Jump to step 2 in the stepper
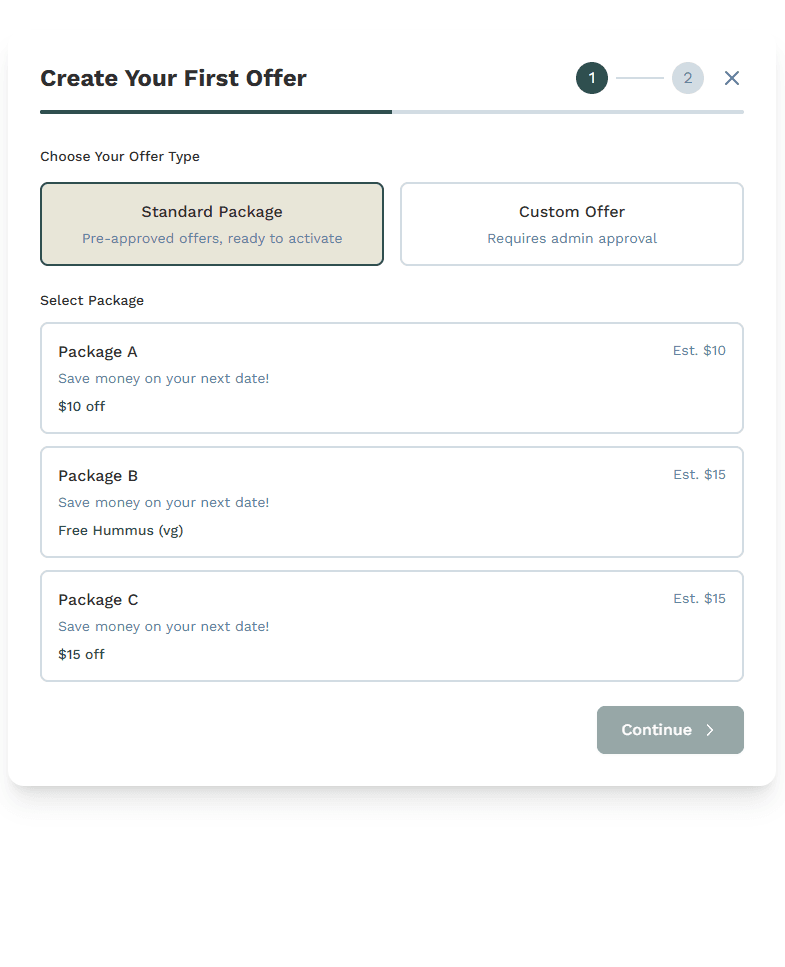The width and height of the screenshot is (785, 967). 688,78
